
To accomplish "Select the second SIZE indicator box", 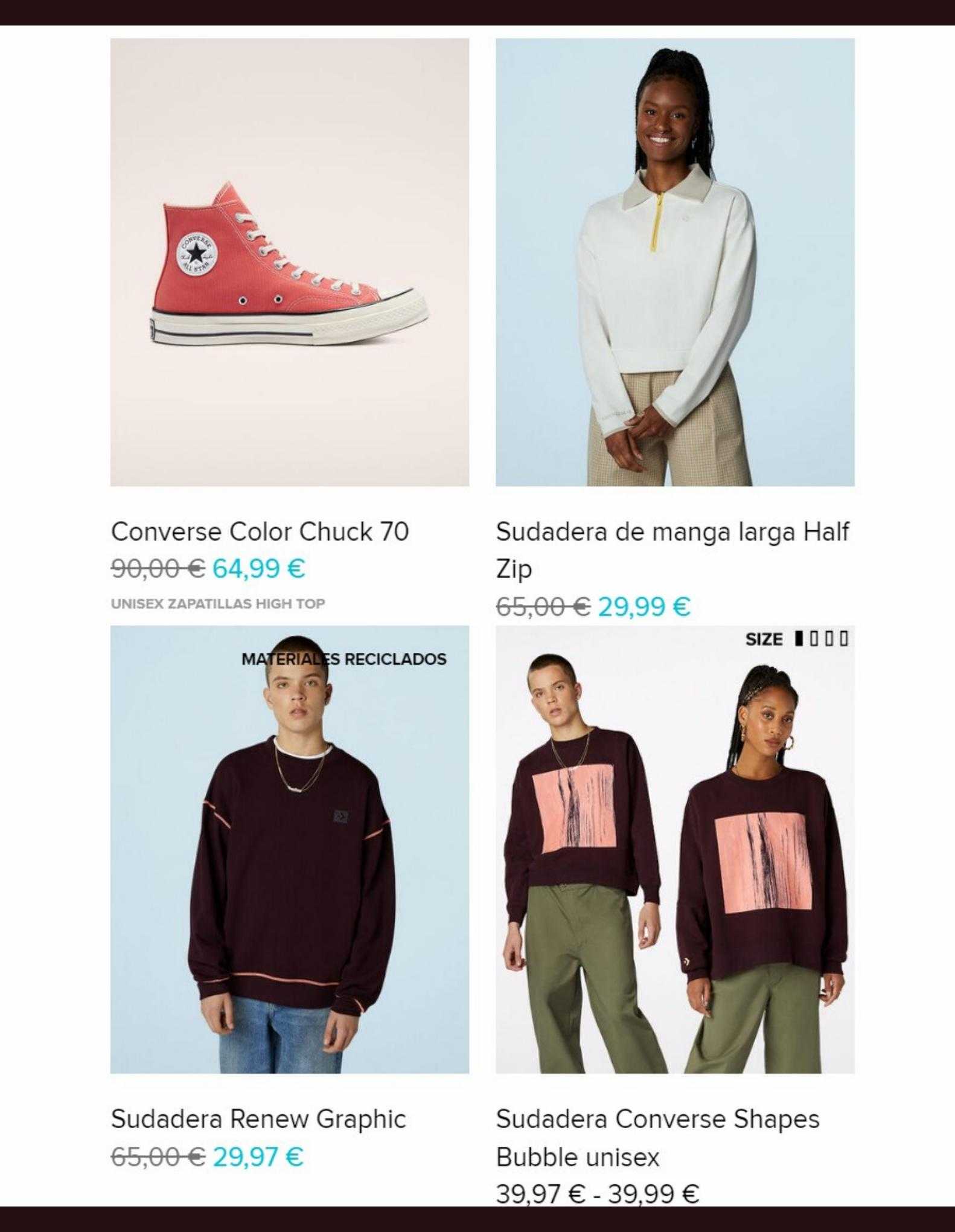I will (814, 638).
